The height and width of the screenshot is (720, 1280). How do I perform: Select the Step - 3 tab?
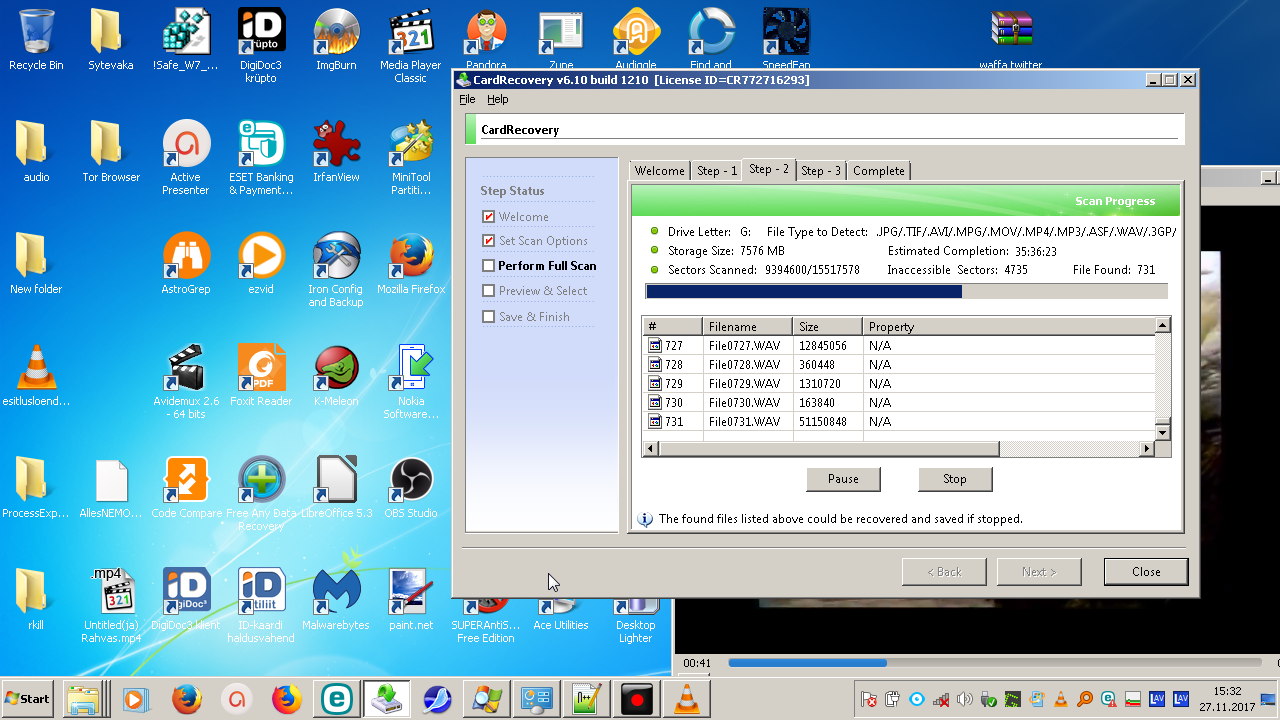(821, 171)
